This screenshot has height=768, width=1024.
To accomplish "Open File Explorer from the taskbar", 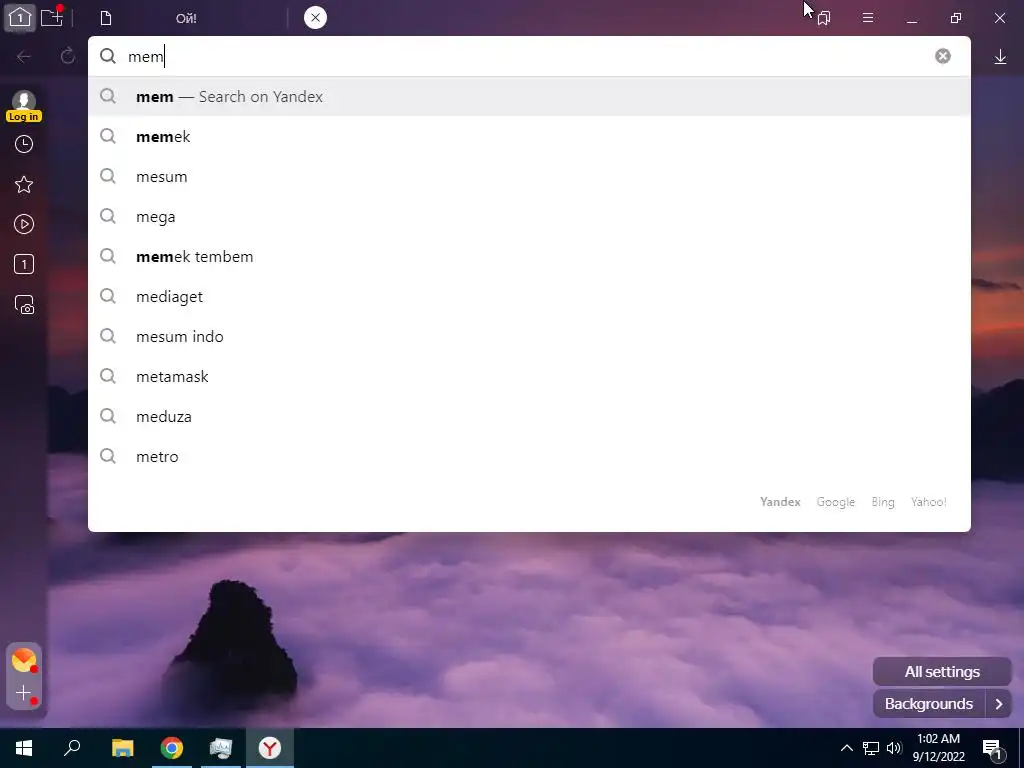I will [x=122, y=748].
